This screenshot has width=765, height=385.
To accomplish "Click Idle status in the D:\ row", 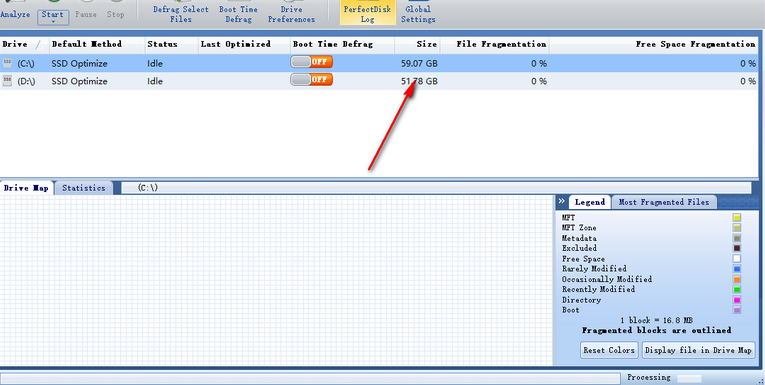I will (x=155, y=81).
